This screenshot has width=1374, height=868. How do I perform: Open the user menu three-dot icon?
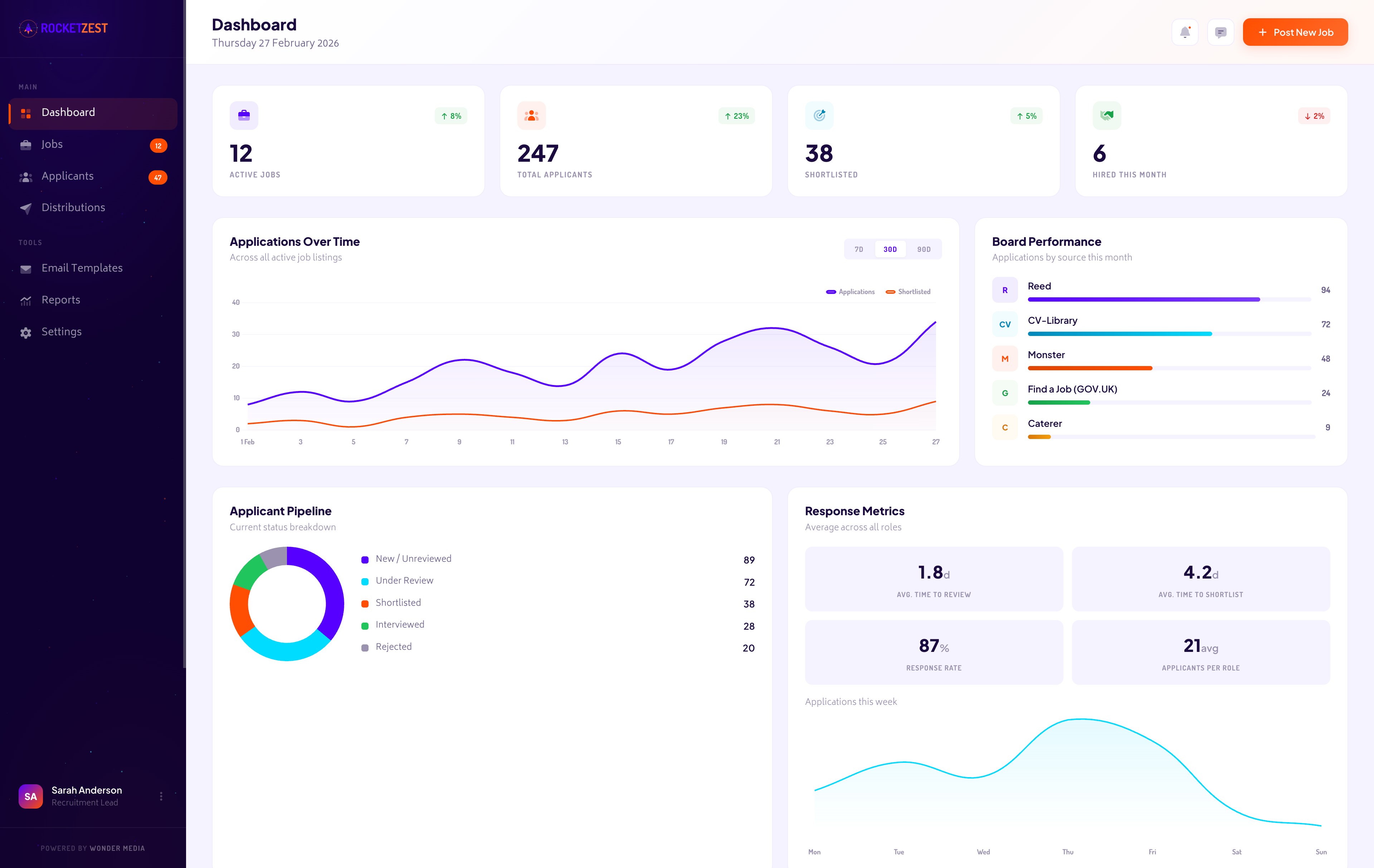[x=161, y=796]
